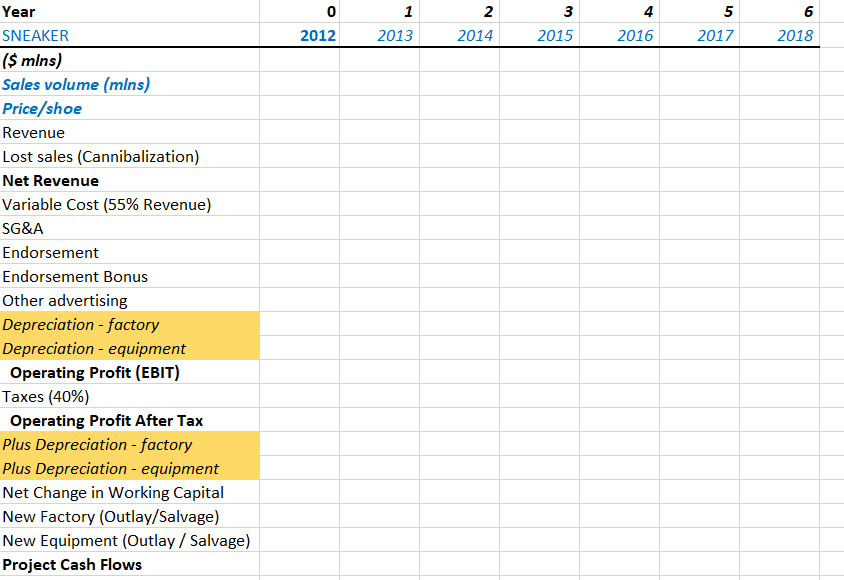The height and width of the screenshot is (580, 844).
Task: Select the year index 0 cell
Action: pos(300,11)
